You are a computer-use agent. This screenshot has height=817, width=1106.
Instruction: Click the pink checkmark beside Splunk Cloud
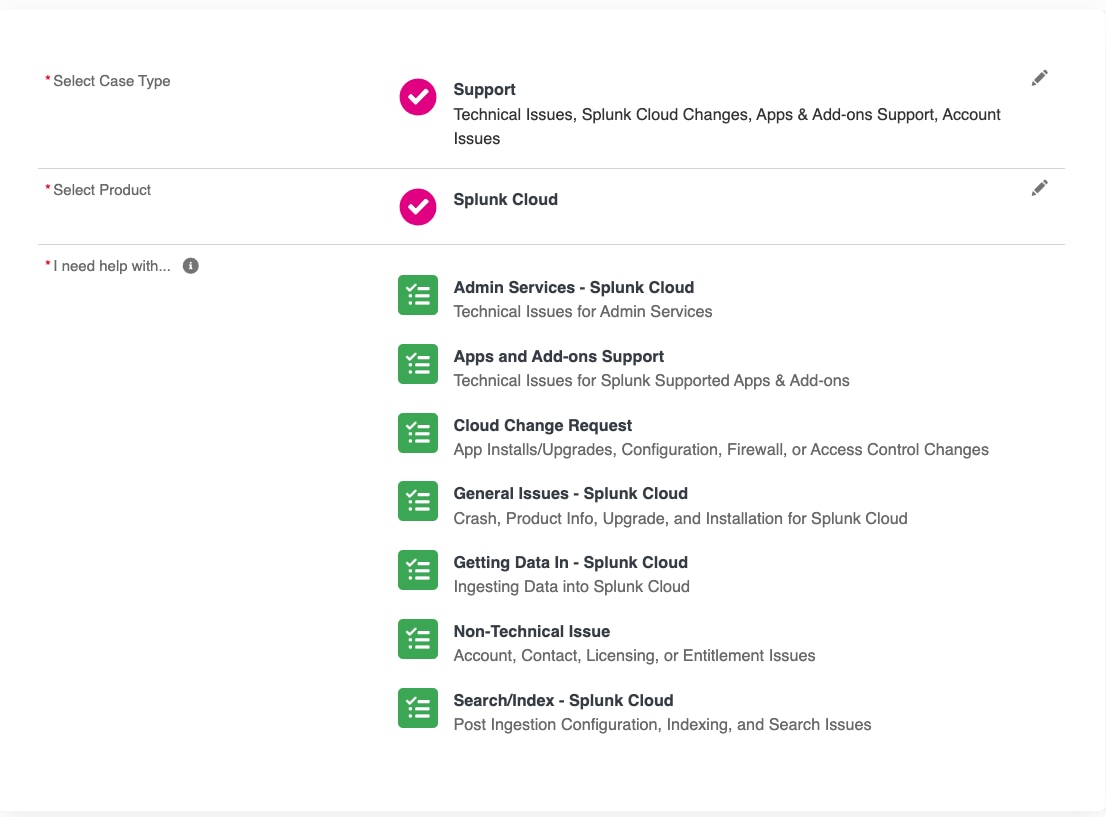tap(418, 207)
